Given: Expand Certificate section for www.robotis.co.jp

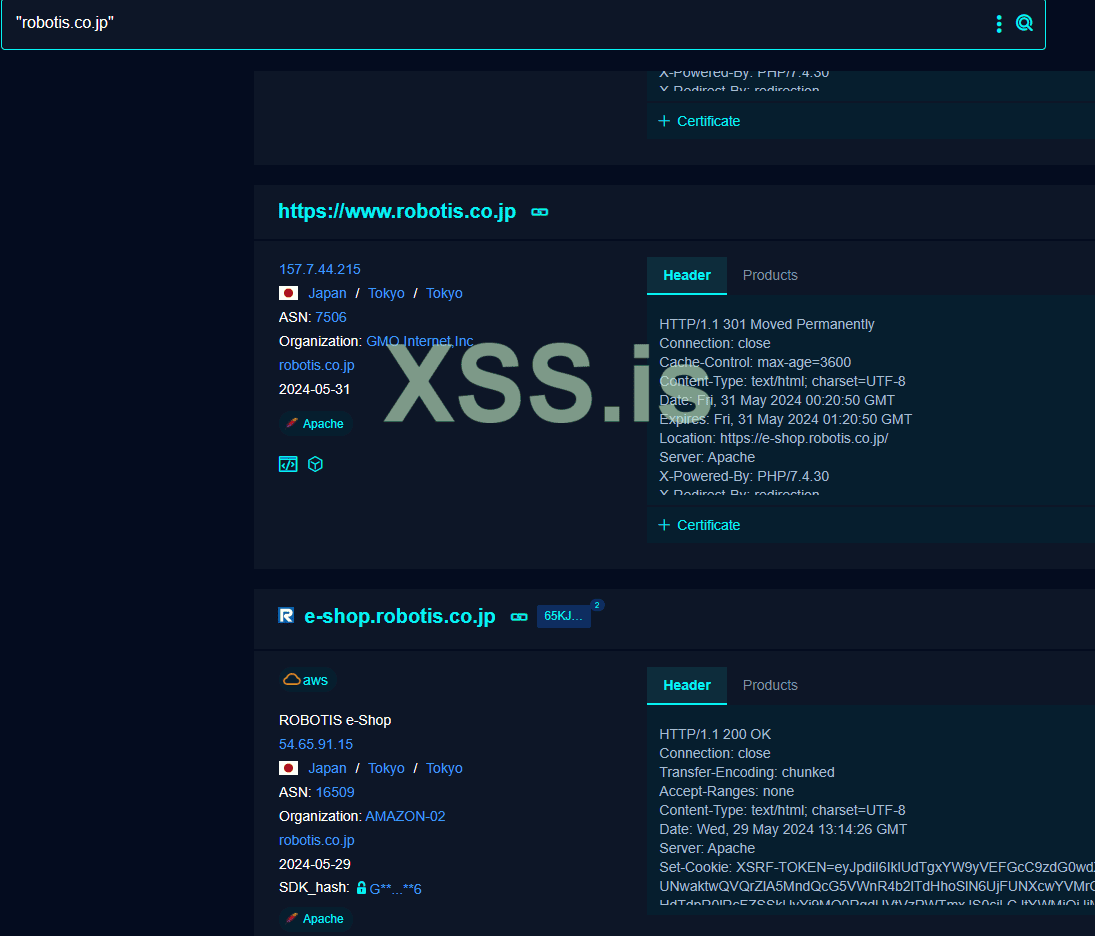Looking at the screenshot, I should tap(699, 525).
